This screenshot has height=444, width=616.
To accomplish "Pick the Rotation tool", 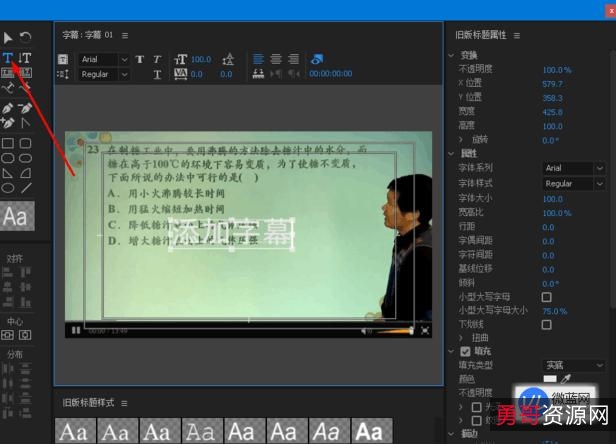I will pos(26,37).
